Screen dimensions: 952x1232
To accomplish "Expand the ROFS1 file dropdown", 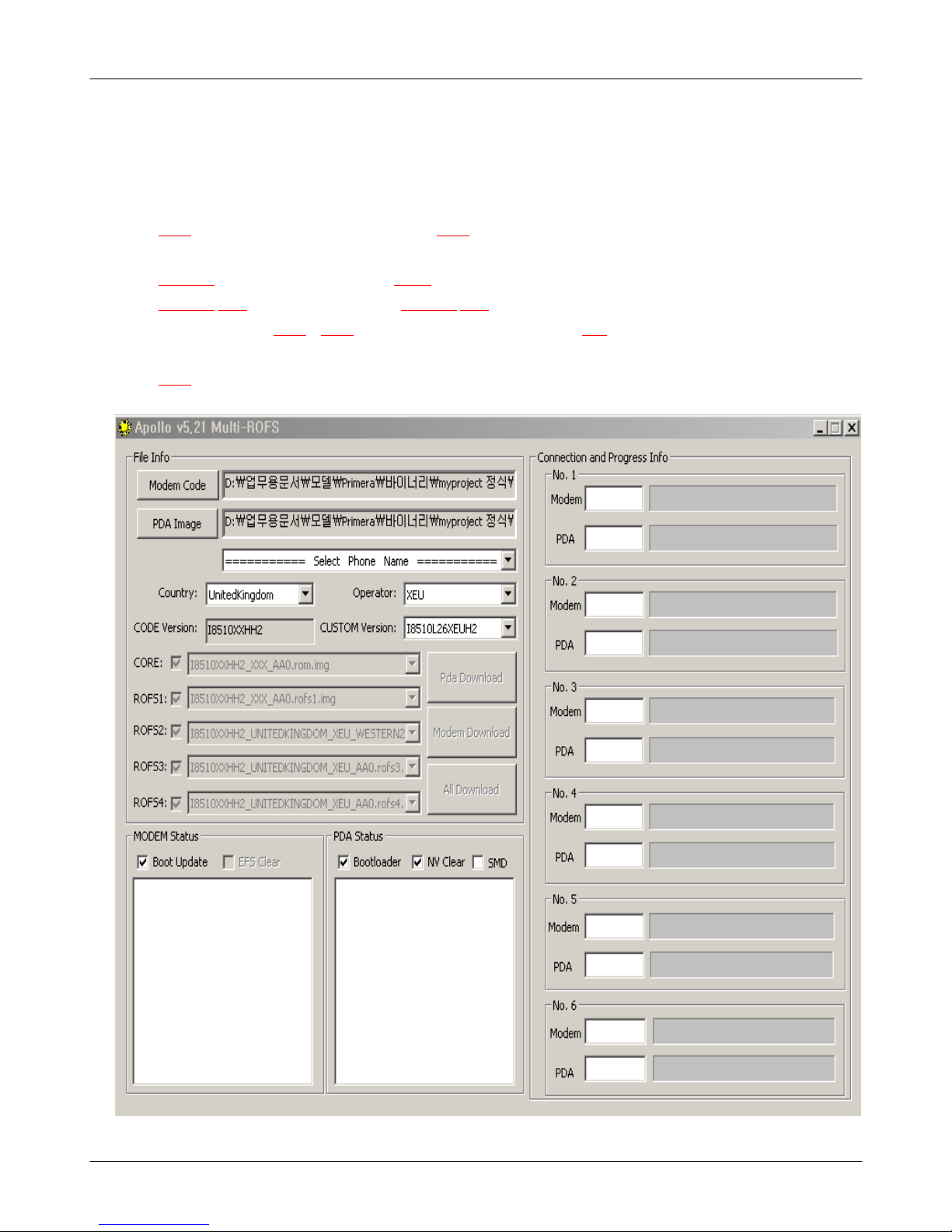I will [413, 699].
